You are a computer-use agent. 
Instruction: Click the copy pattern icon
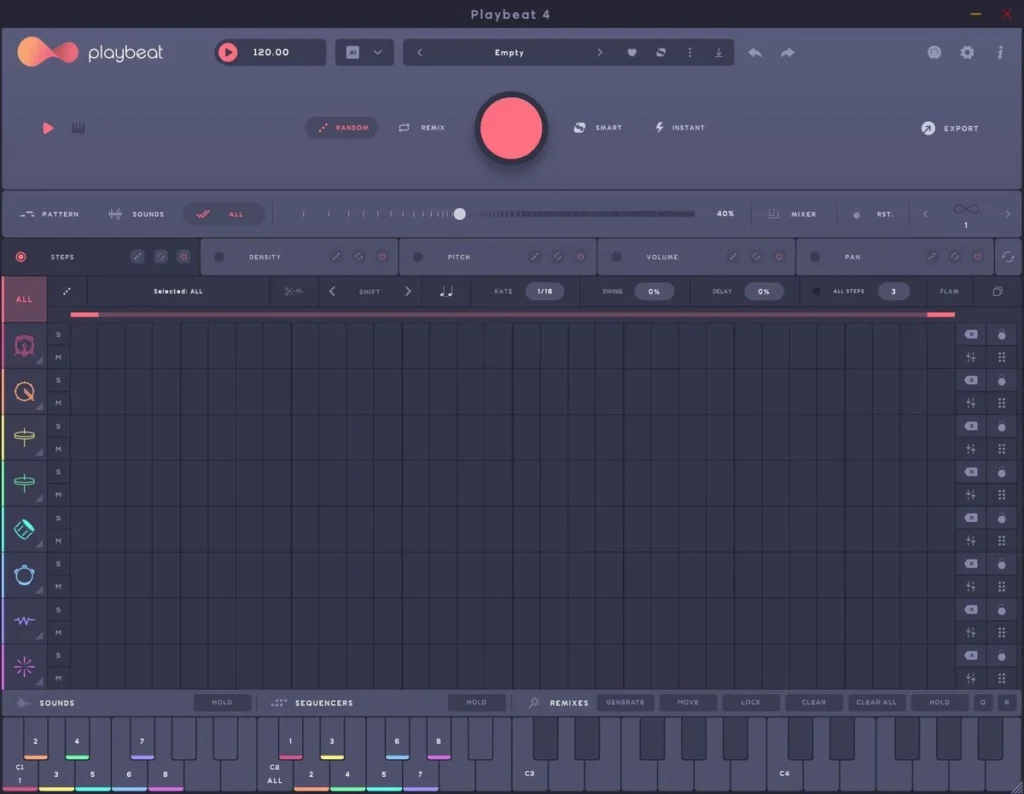click(997, 291)
